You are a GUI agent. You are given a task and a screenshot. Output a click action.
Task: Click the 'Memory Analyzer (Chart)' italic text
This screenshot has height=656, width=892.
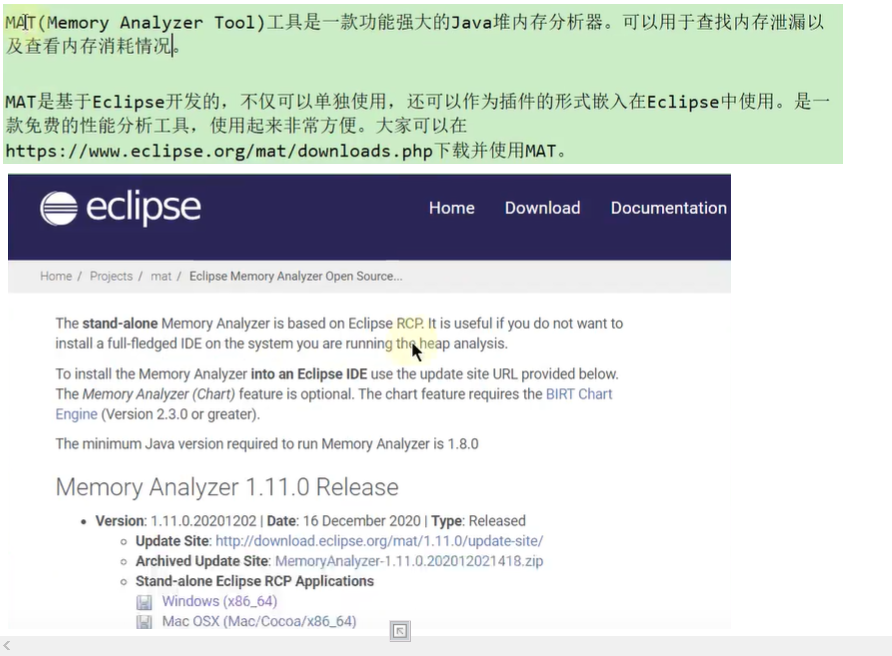[159, 394]
